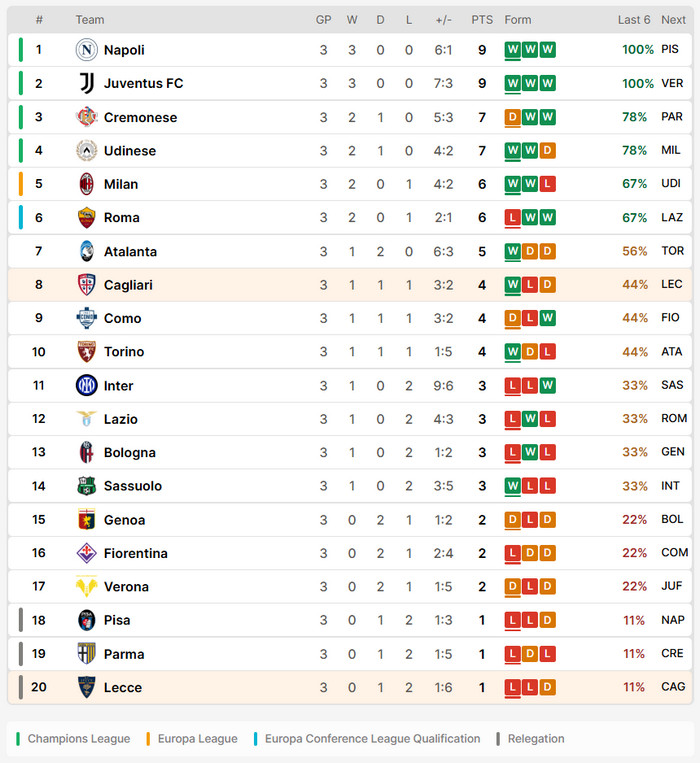Open the Atalanta team name link
The width and height of the screenshot is (700, 763).
[x=130, y=252]
